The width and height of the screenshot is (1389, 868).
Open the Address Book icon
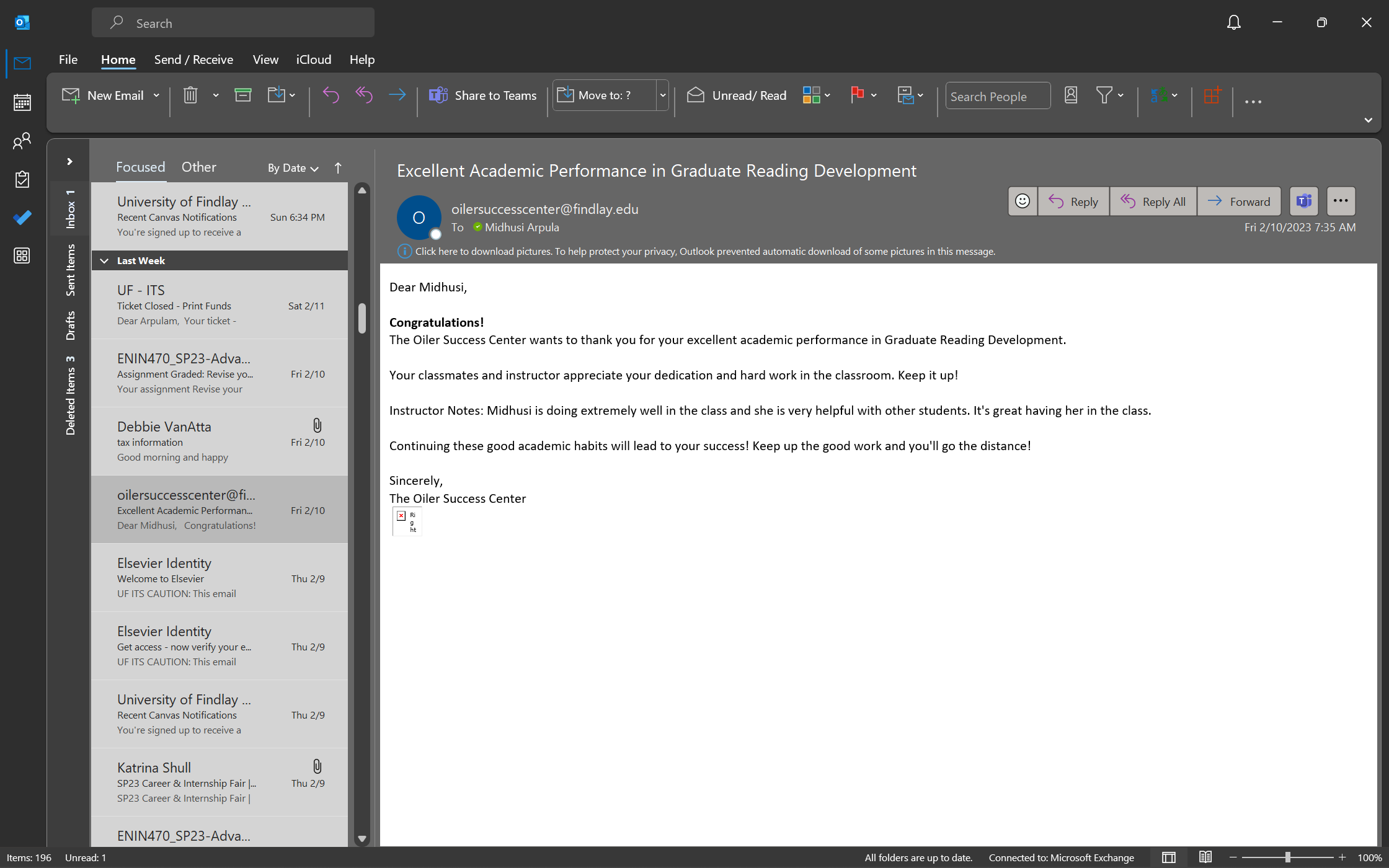[1071, 95]
